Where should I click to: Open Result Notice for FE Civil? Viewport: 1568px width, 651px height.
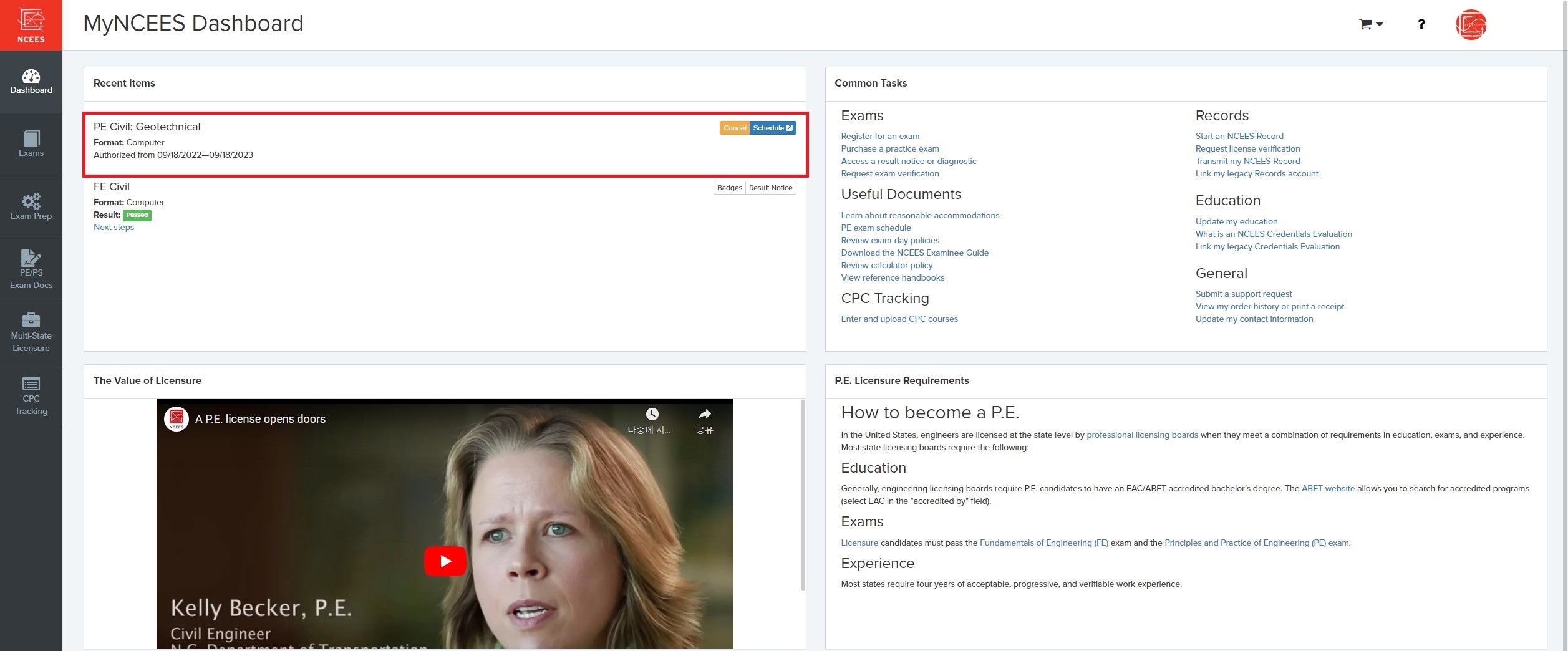click(x=770, y=188)
